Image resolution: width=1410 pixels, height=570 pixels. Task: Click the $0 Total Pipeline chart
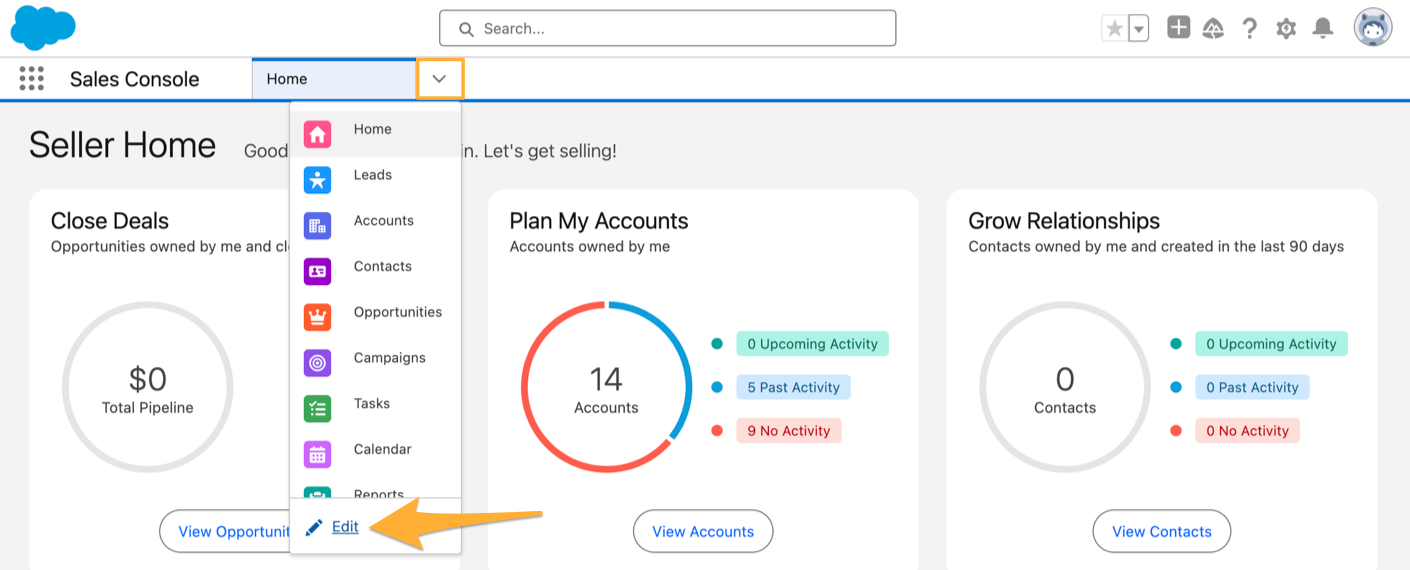tap(148, 387)
